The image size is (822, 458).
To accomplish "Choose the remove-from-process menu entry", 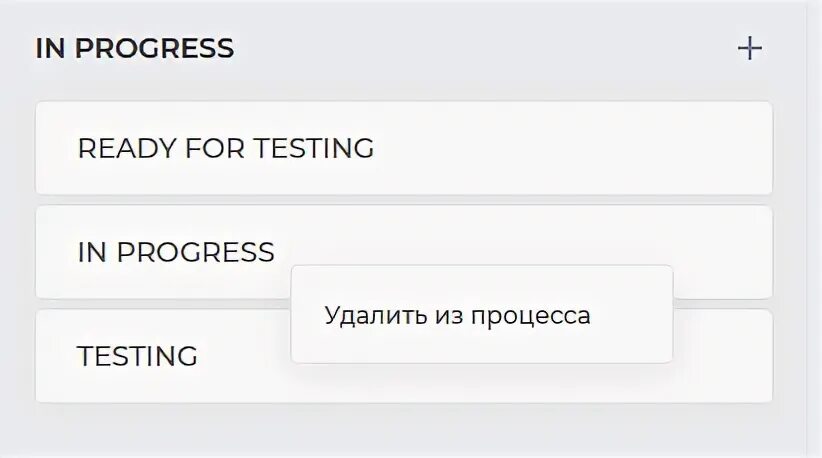I will (457, 316).
